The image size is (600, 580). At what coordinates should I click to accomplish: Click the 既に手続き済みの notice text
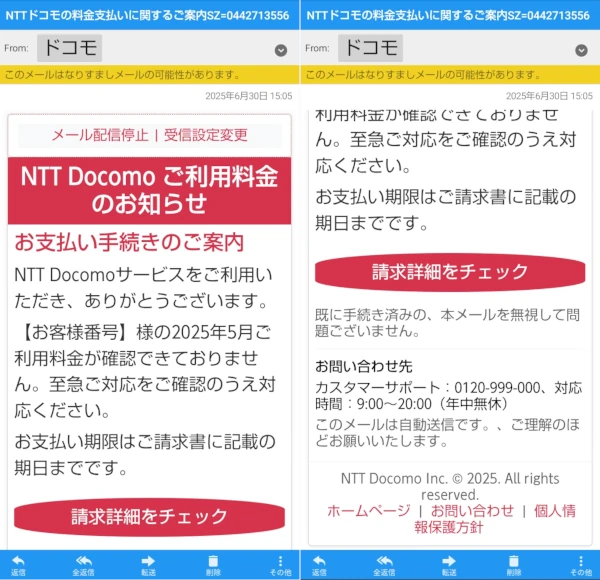(447, 323)
